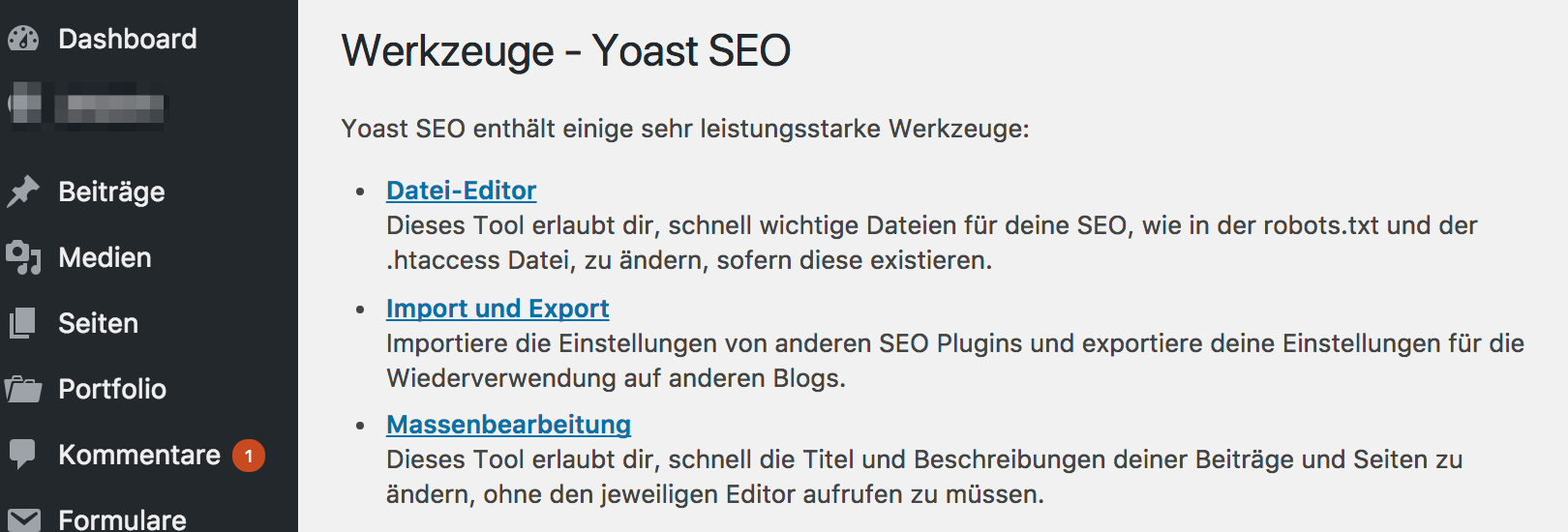Open the Formulare menu item
Screen dimensions: 1568x532
coord(122,519)
